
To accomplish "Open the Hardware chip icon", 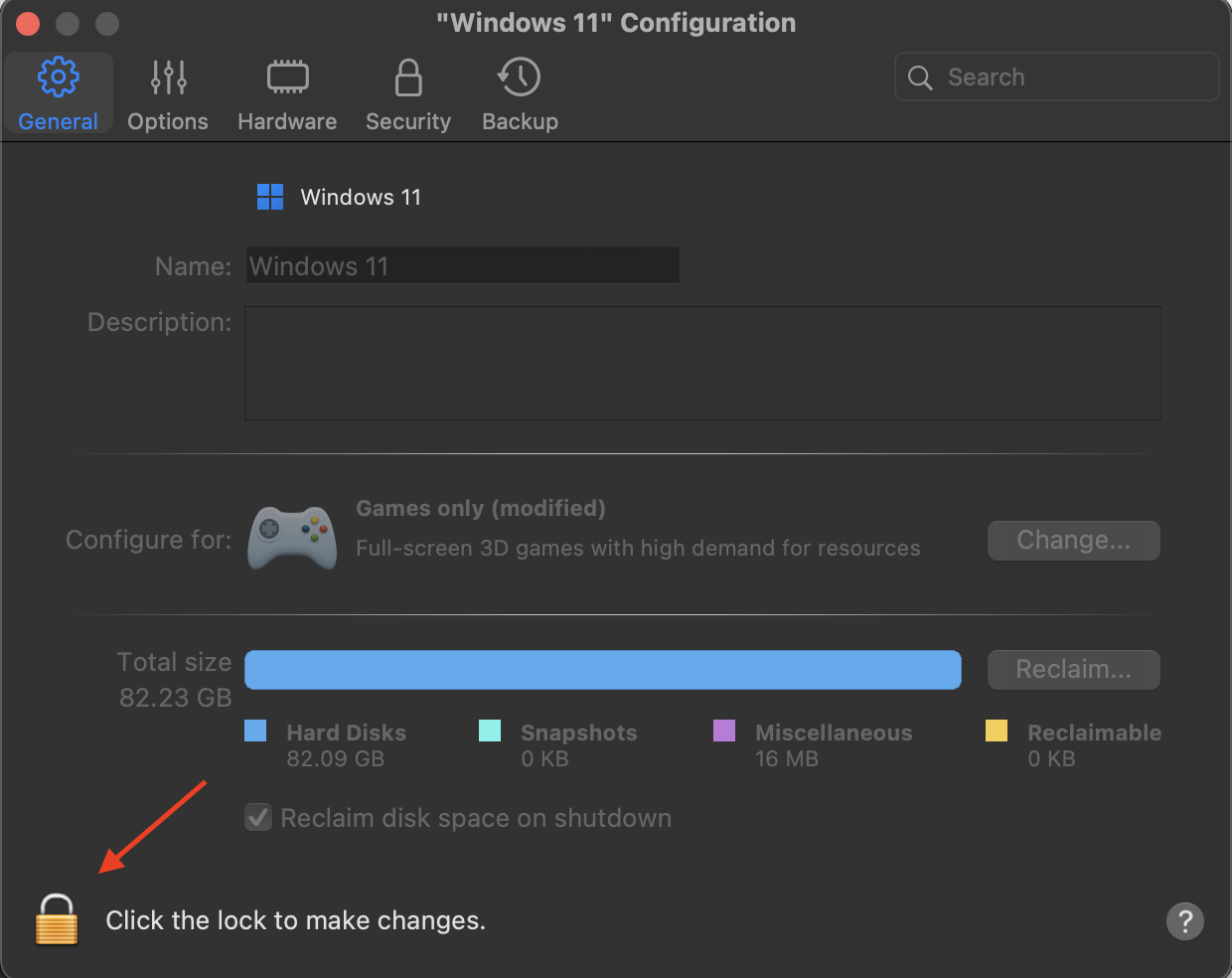I will 287,78.
